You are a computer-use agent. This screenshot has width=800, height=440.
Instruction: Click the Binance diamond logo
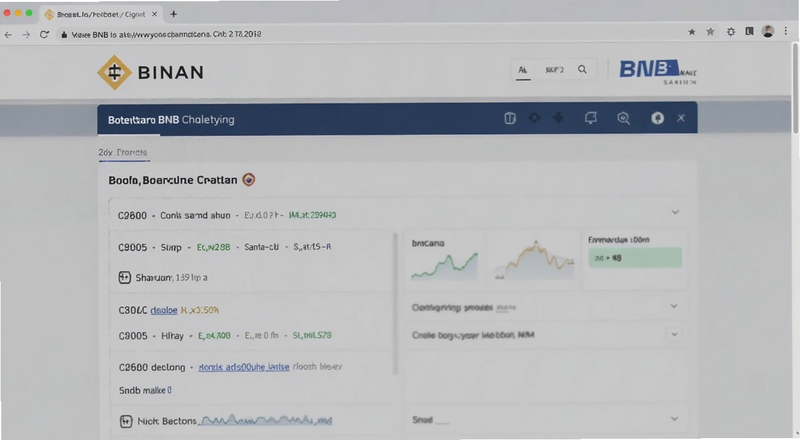[x=114, y=72]
